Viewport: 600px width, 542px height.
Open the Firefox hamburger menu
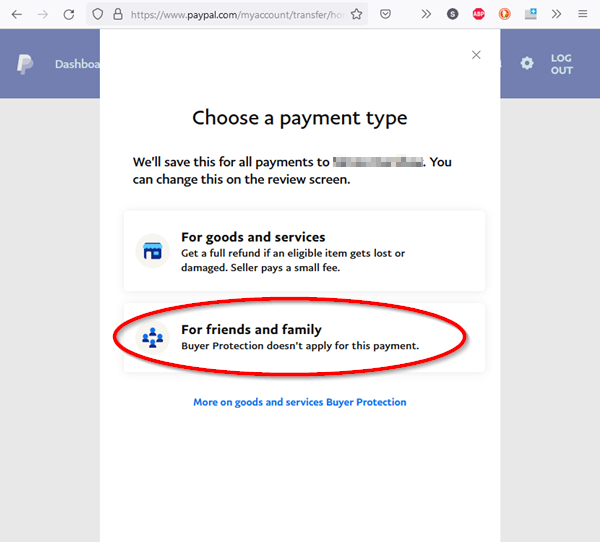(582, 15)
